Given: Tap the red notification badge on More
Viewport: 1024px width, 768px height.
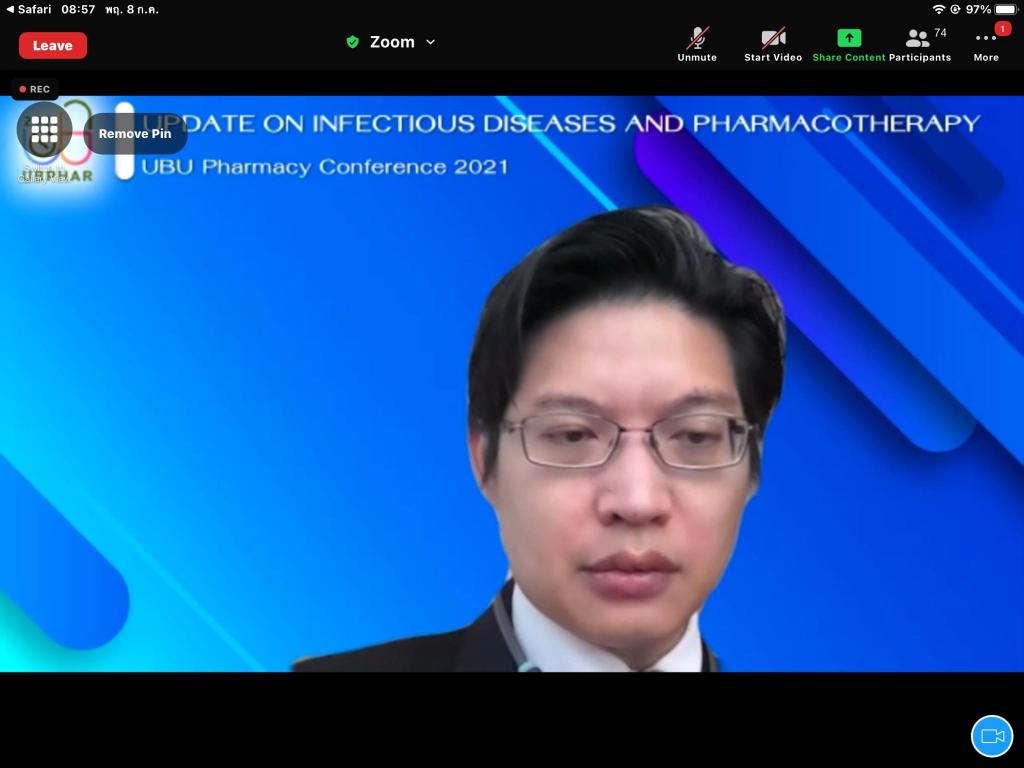Looking at the screenshot, I should pos(1002,29).
